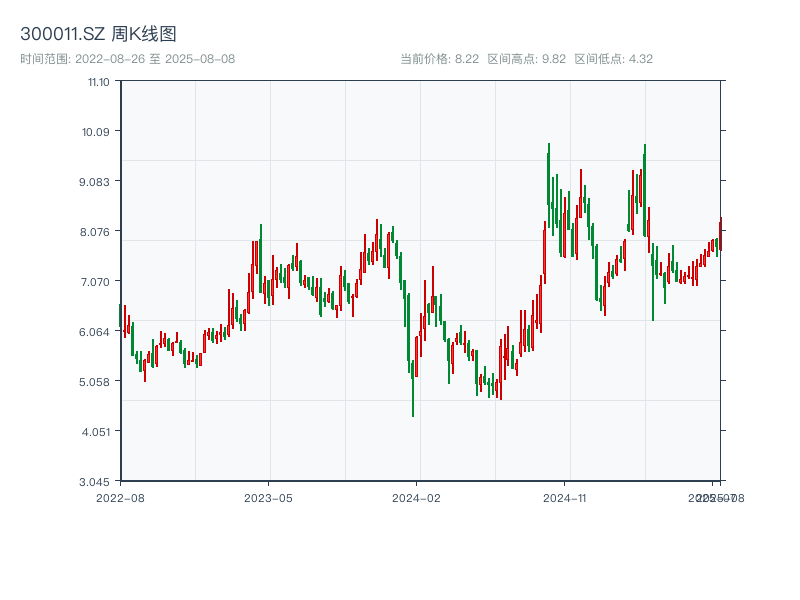The width and height of the screenshot is (800, 600).
Task: Click the 300011.SZ 周K线图 chart title
Action: click(98, 34)
